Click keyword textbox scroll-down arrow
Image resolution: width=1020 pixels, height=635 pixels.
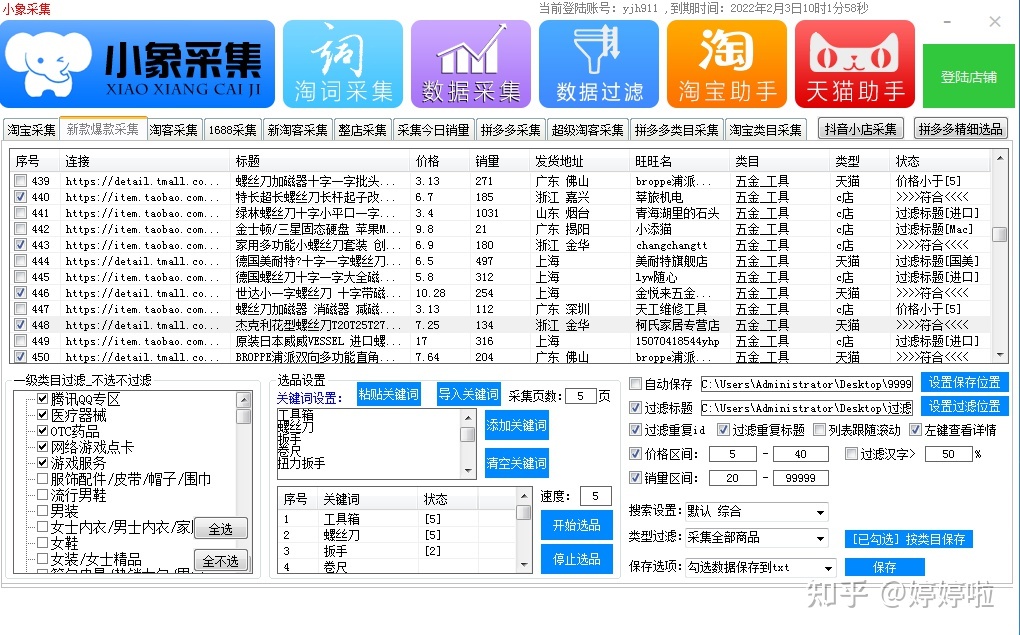[x=468, y=470]
